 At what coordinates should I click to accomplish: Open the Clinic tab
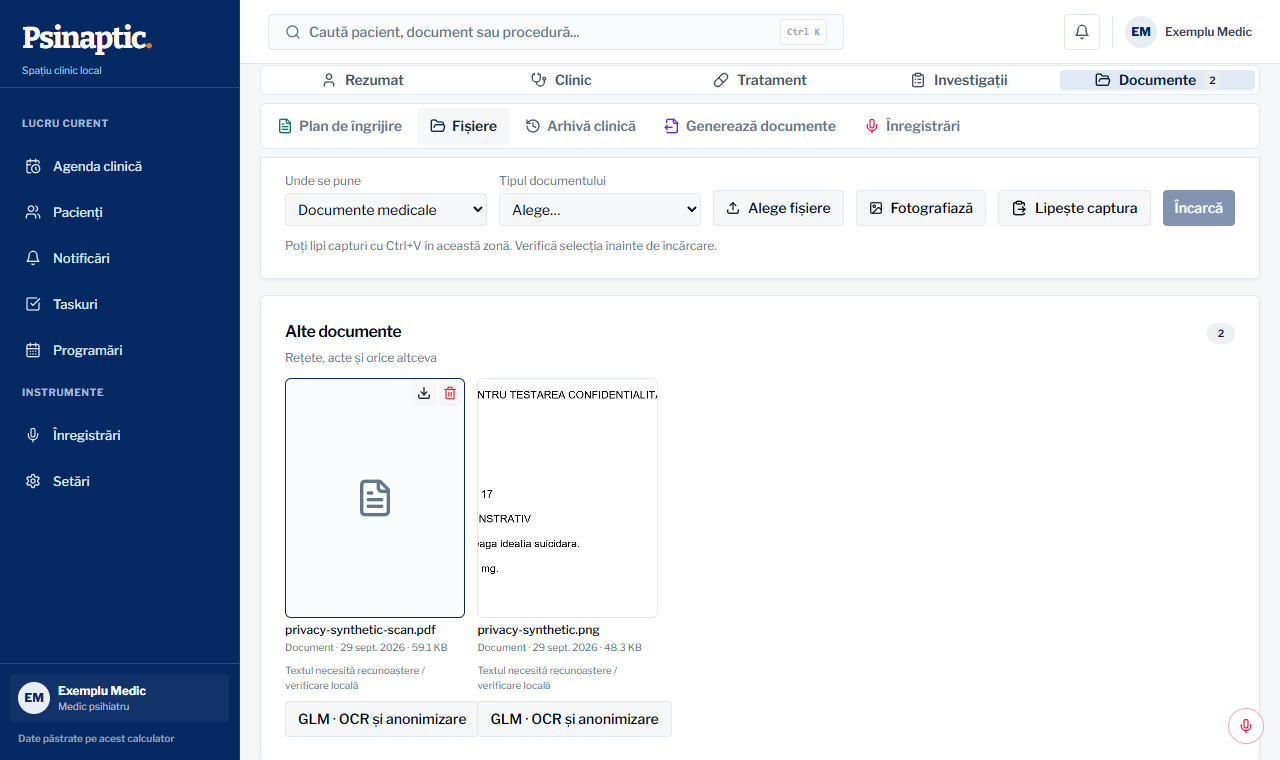coord(561,80)
